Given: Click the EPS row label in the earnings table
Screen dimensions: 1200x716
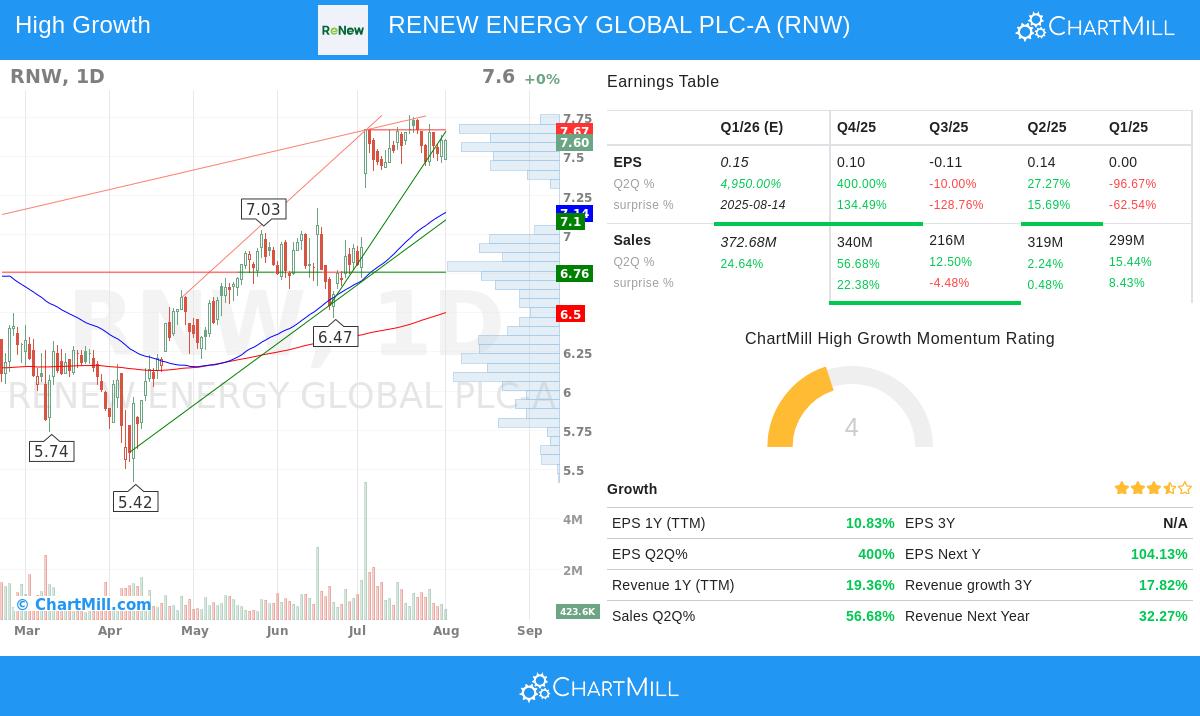Looking at the screenshot, I should point(627,162).
